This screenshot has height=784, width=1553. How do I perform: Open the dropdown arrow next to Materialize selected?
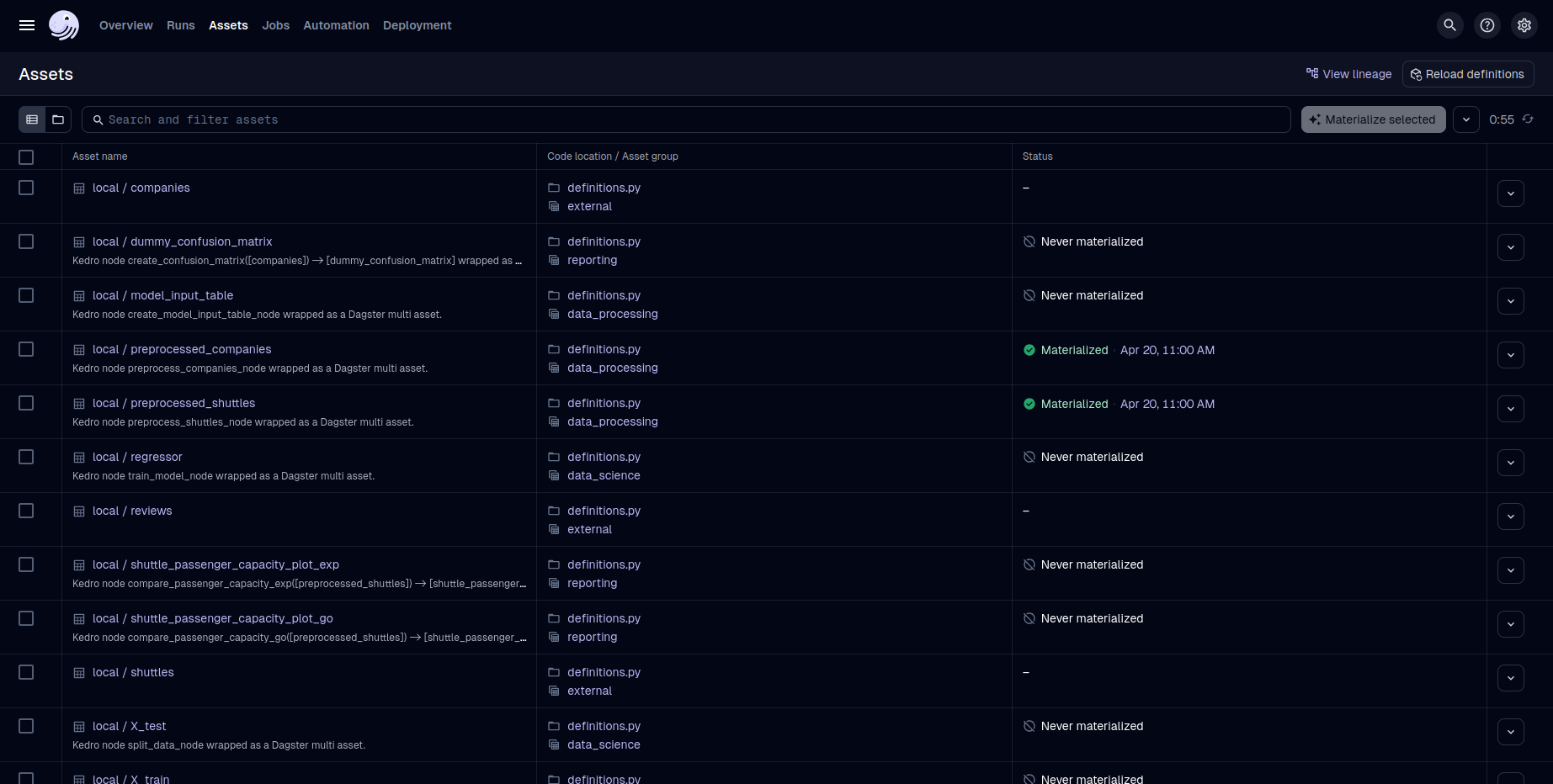pos(1466,119)
